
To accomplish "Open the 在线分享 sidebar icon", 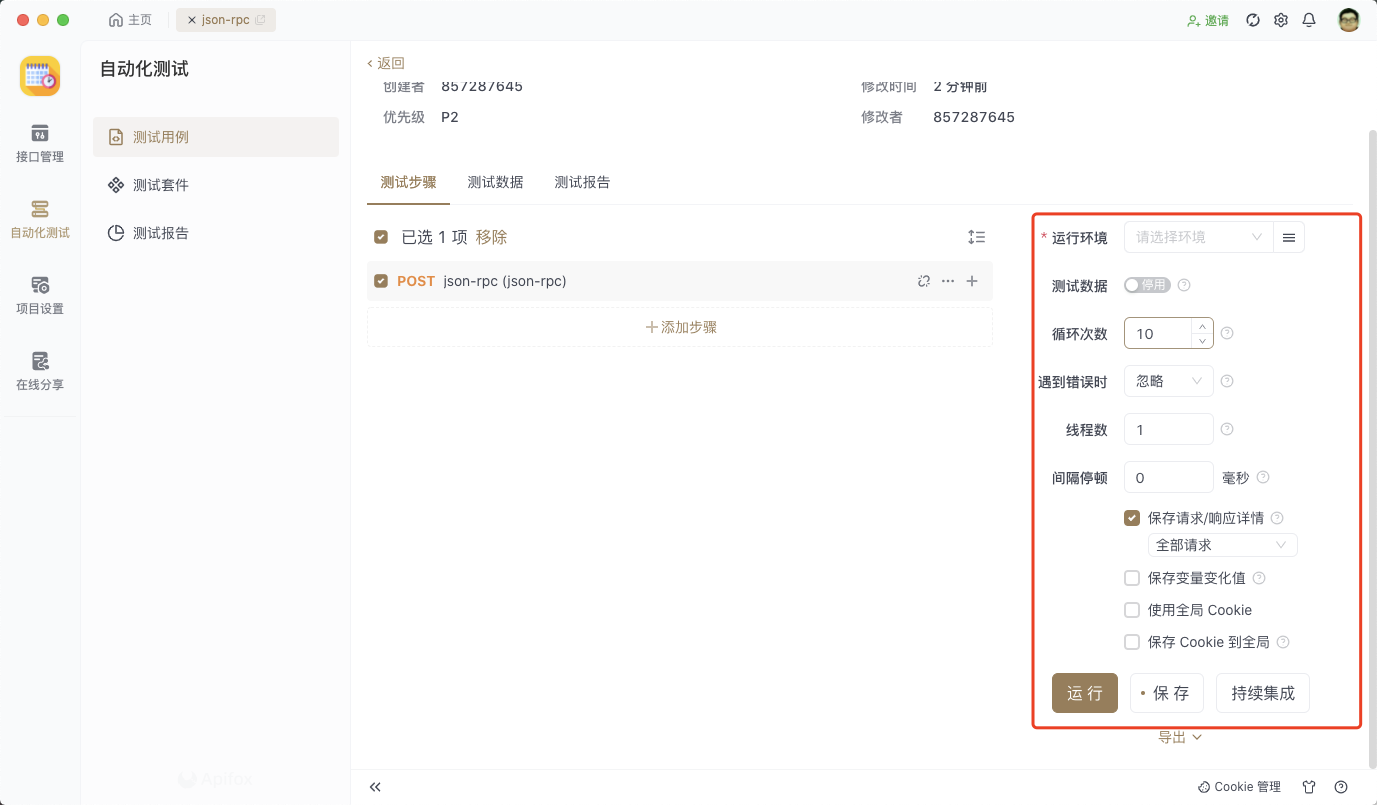I will pos(39,371).
